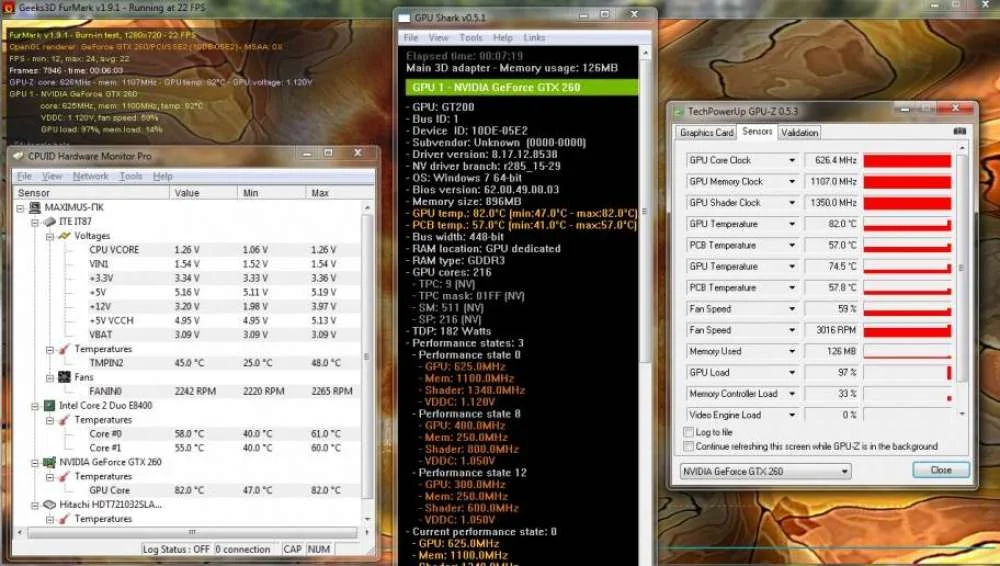Image resolution: width=1000 pixels, height=566 pixels.
Task: Click the Intel Core 2 Duo processor icon
Action: coord(49,405)
